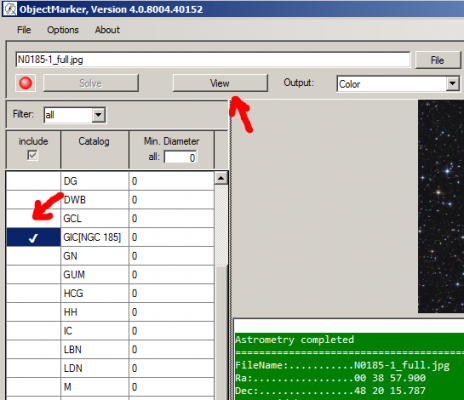Select the LDN catalog name cell
464x400 pixels.
(95, 368)
